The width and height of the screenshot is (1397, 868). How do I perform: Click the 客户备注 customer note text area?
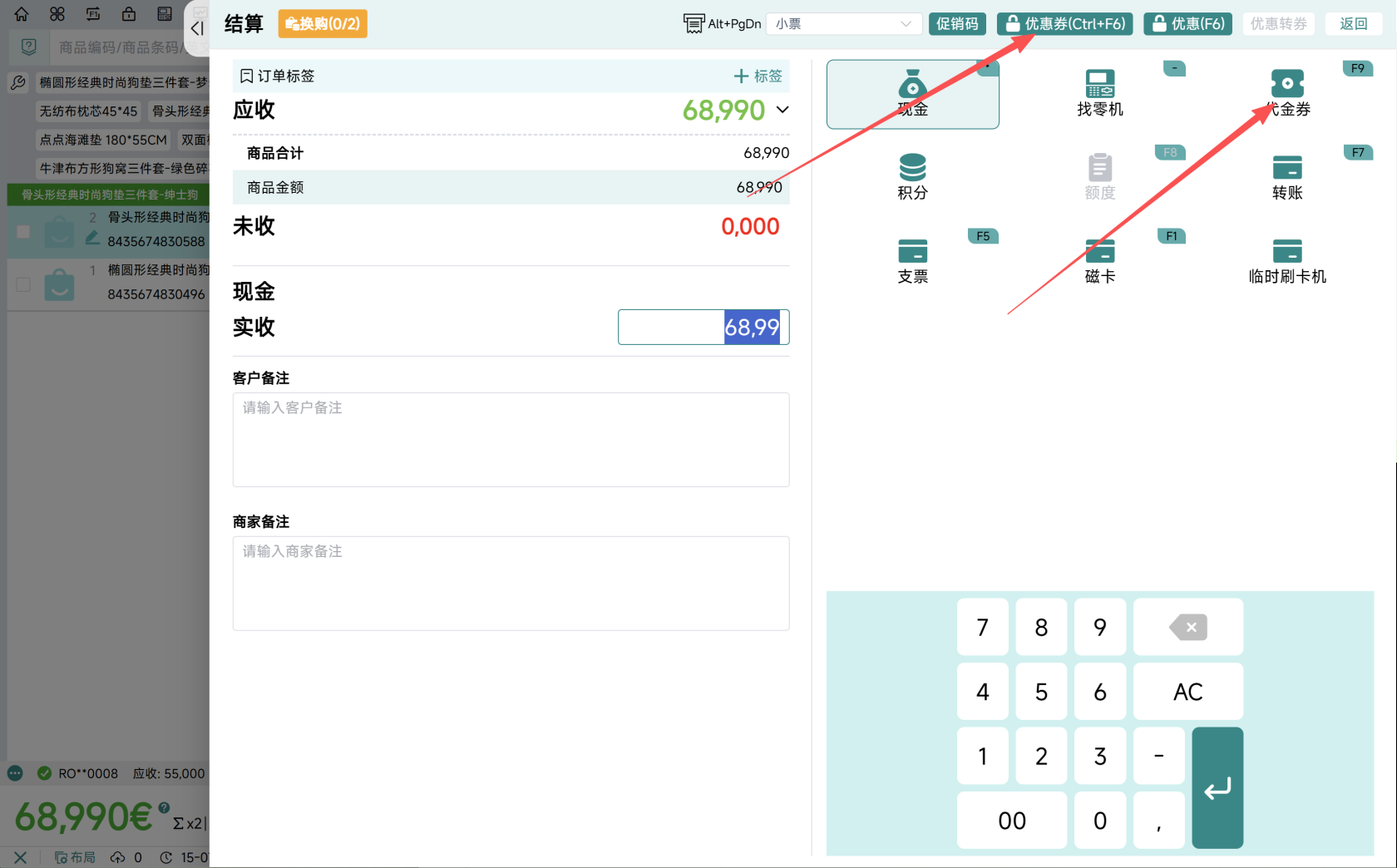511,440
